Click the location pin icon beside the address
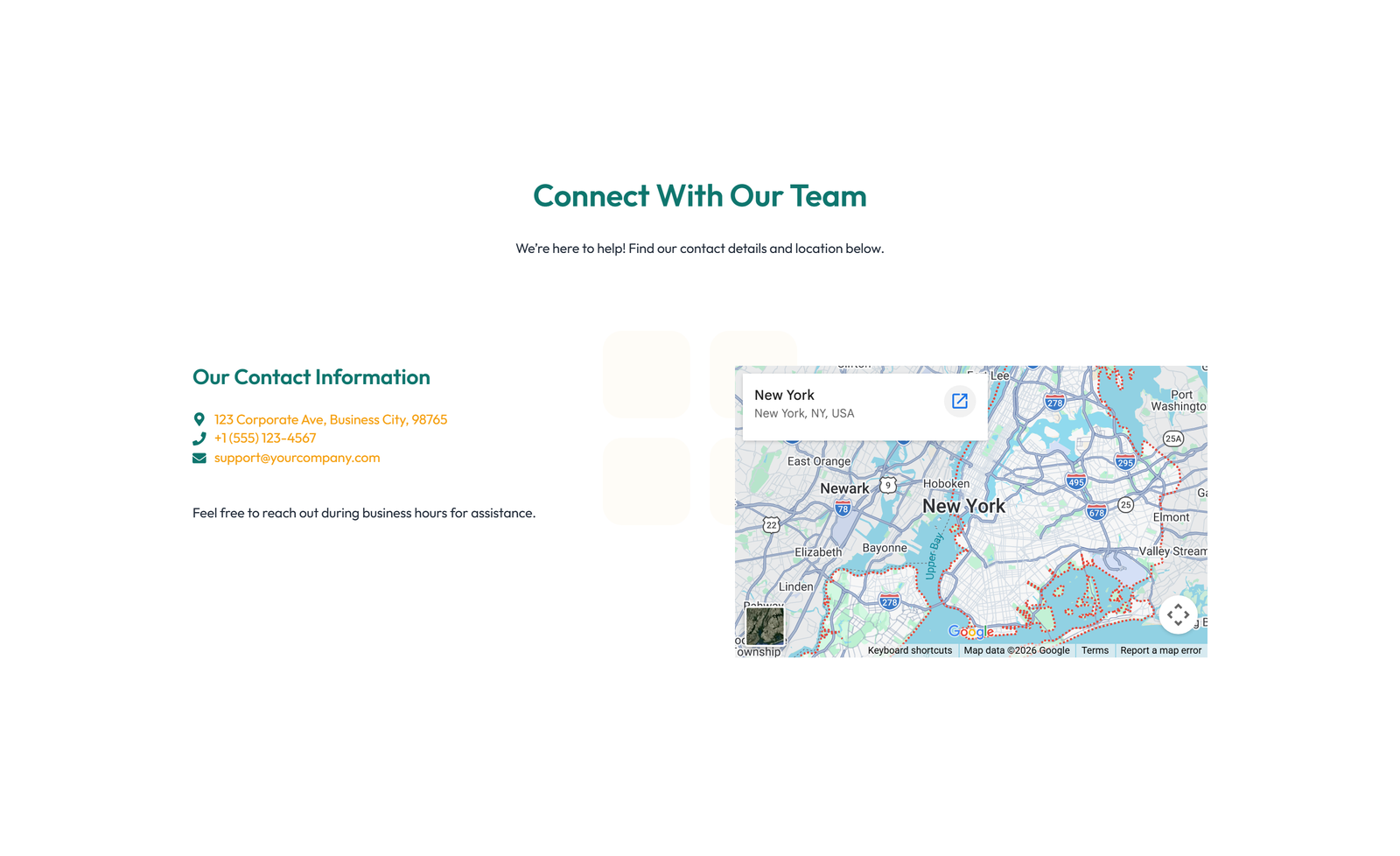The image size is (1400, 856). (x=199, y=419)
